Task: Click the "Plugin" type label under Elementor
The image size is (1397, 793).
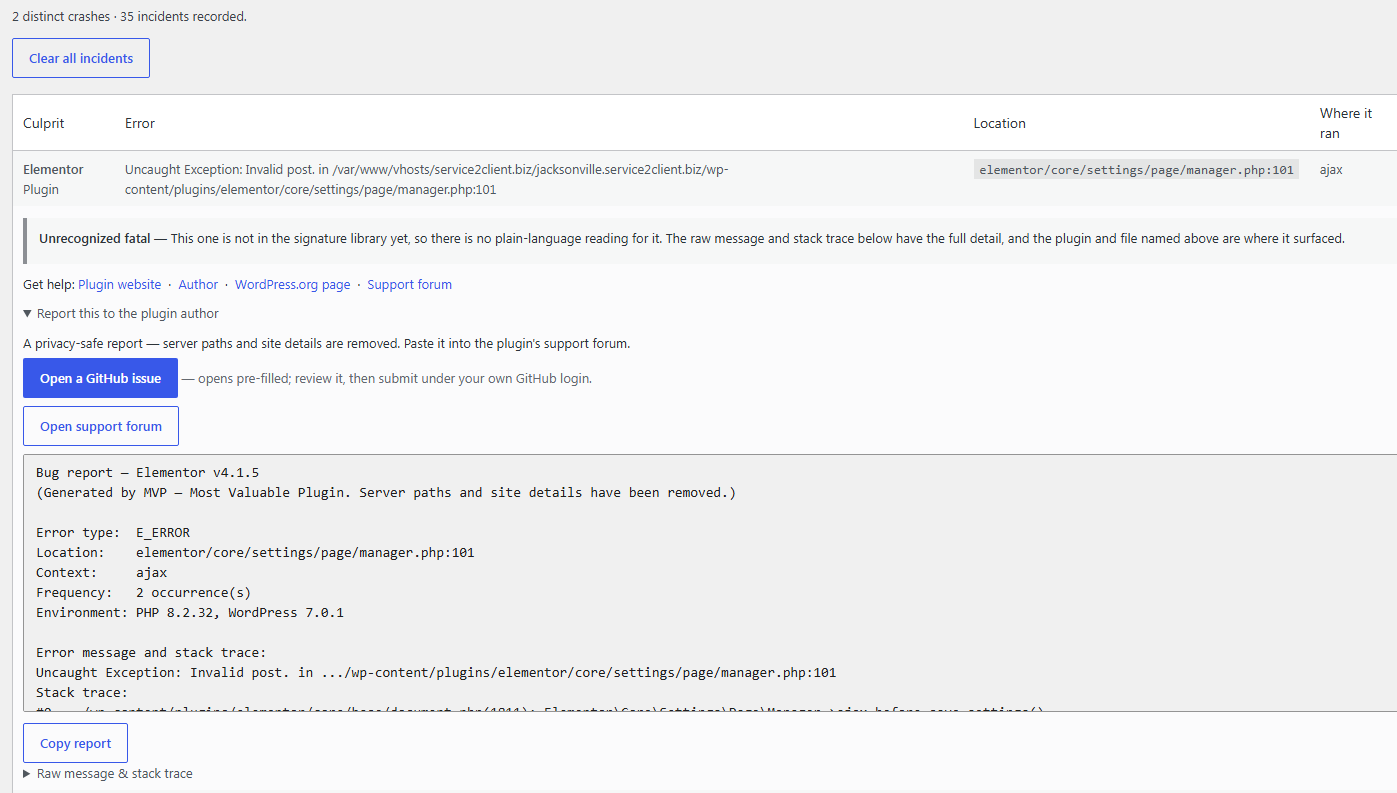Action: click(x=41, y=189)
